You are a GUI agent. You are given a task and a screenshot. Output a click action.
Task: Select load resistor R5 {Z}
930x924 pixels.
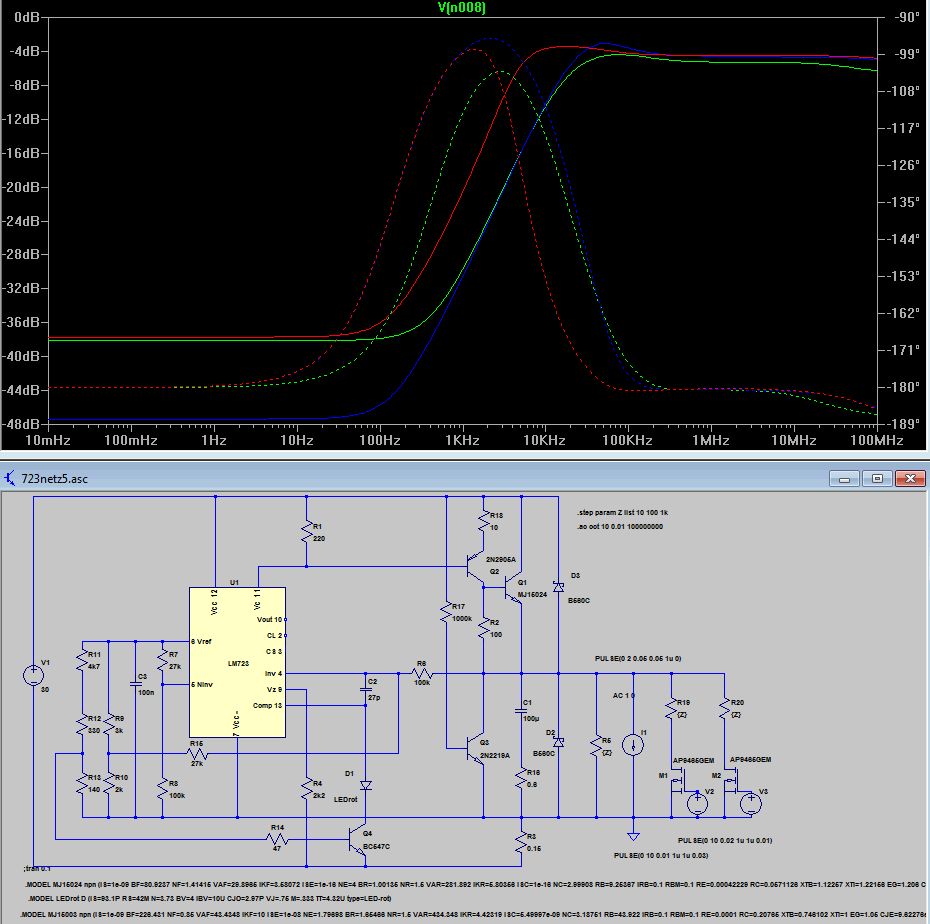pos(597,746)
